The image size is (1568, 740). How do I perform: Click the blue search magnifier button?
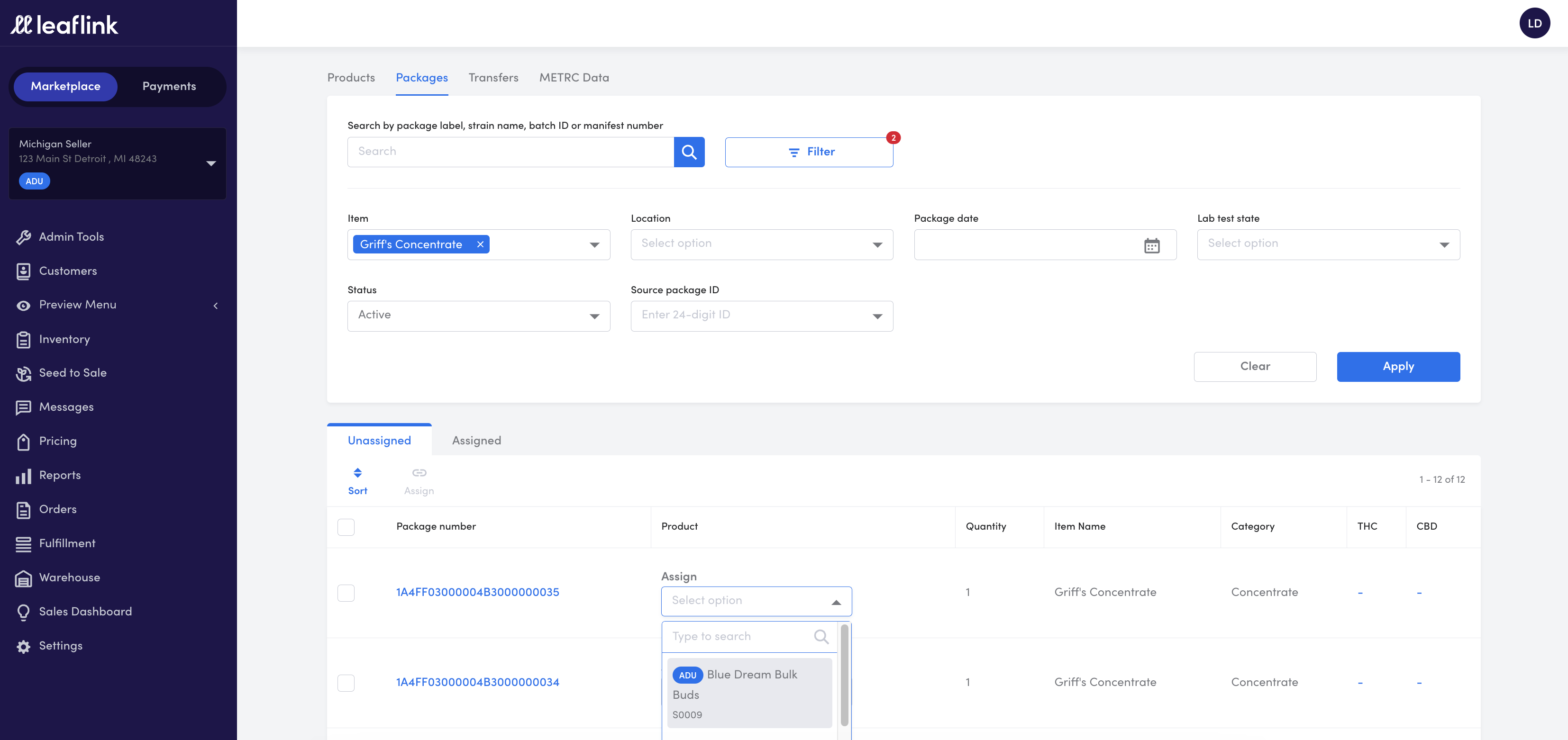click(689, 152)
